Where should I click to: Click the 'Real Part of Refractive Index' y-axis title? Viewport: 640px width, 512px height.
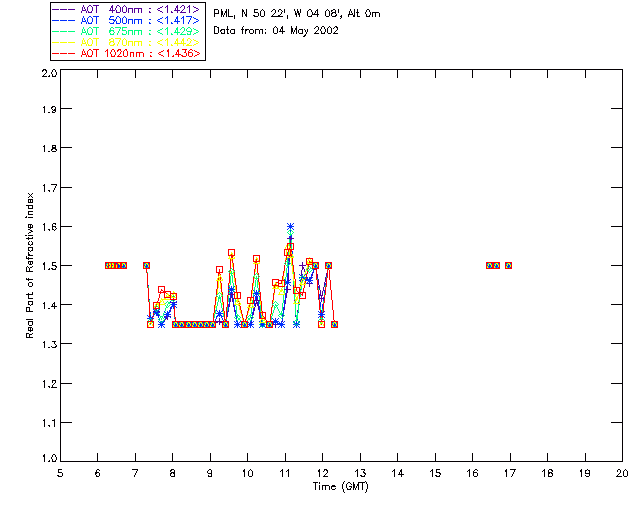tap(31, 265)
